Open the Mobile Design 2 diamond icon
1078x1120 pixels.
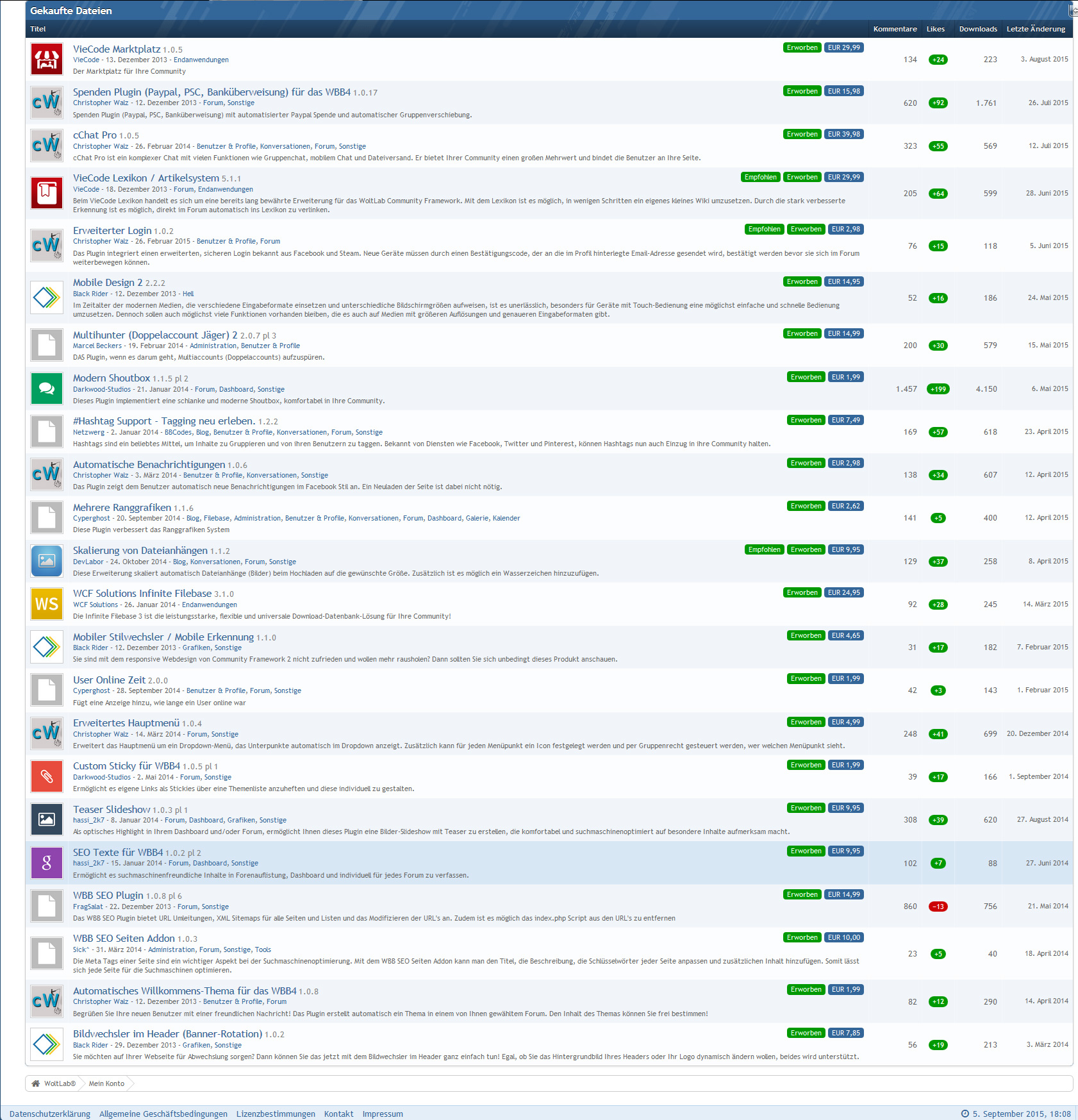[47, 297]
